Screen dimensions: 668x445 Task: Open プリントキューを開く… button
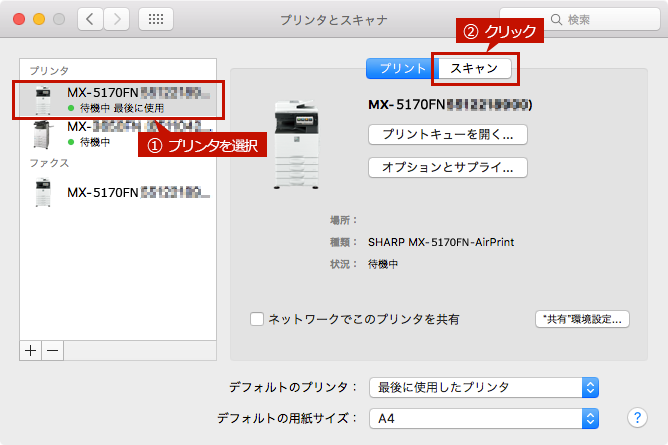tap(448, 135)
